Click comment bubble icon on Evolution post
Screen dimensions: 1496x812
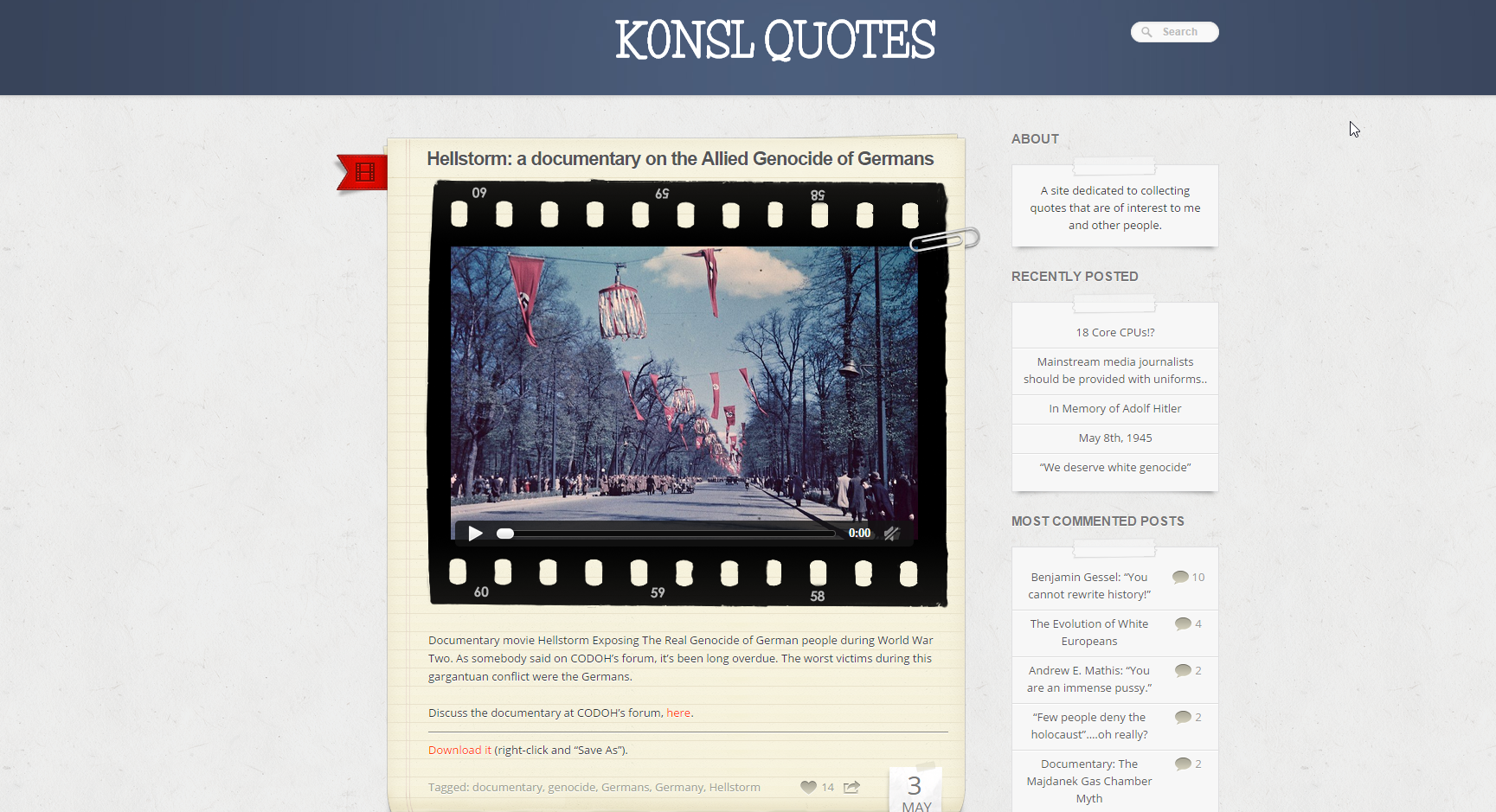click(1183, 623)
